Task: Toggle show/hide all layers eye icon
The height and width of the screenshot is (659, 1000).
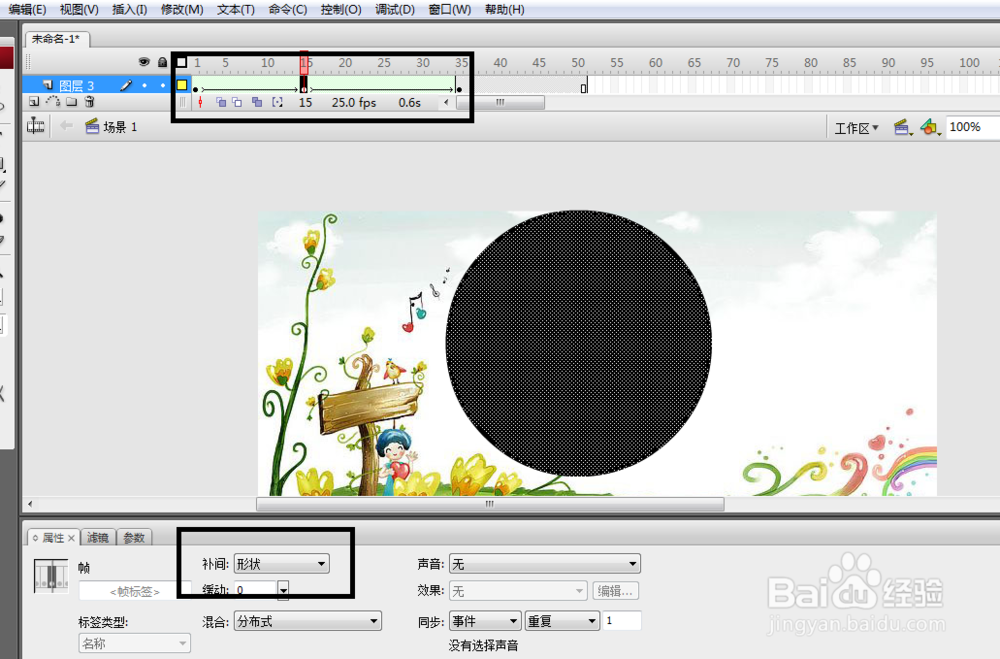Action: coord(144,62)
